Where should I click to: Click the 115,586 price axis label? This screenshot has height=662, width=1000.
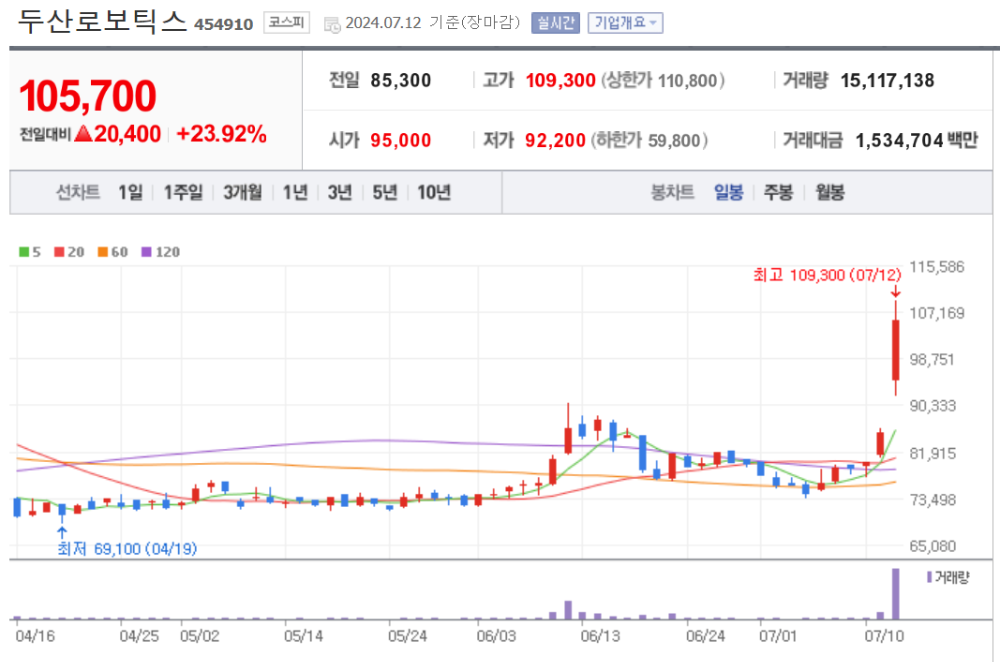(936, 267)
